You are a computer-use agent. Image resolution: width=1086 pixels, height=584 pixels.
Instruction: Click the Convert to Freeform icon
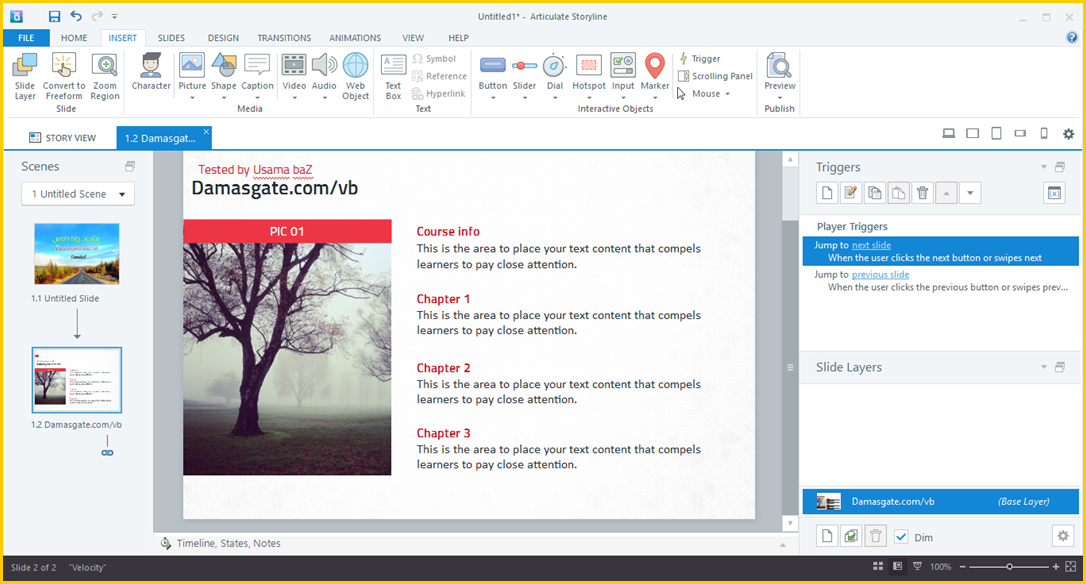(x=64, y=66)
